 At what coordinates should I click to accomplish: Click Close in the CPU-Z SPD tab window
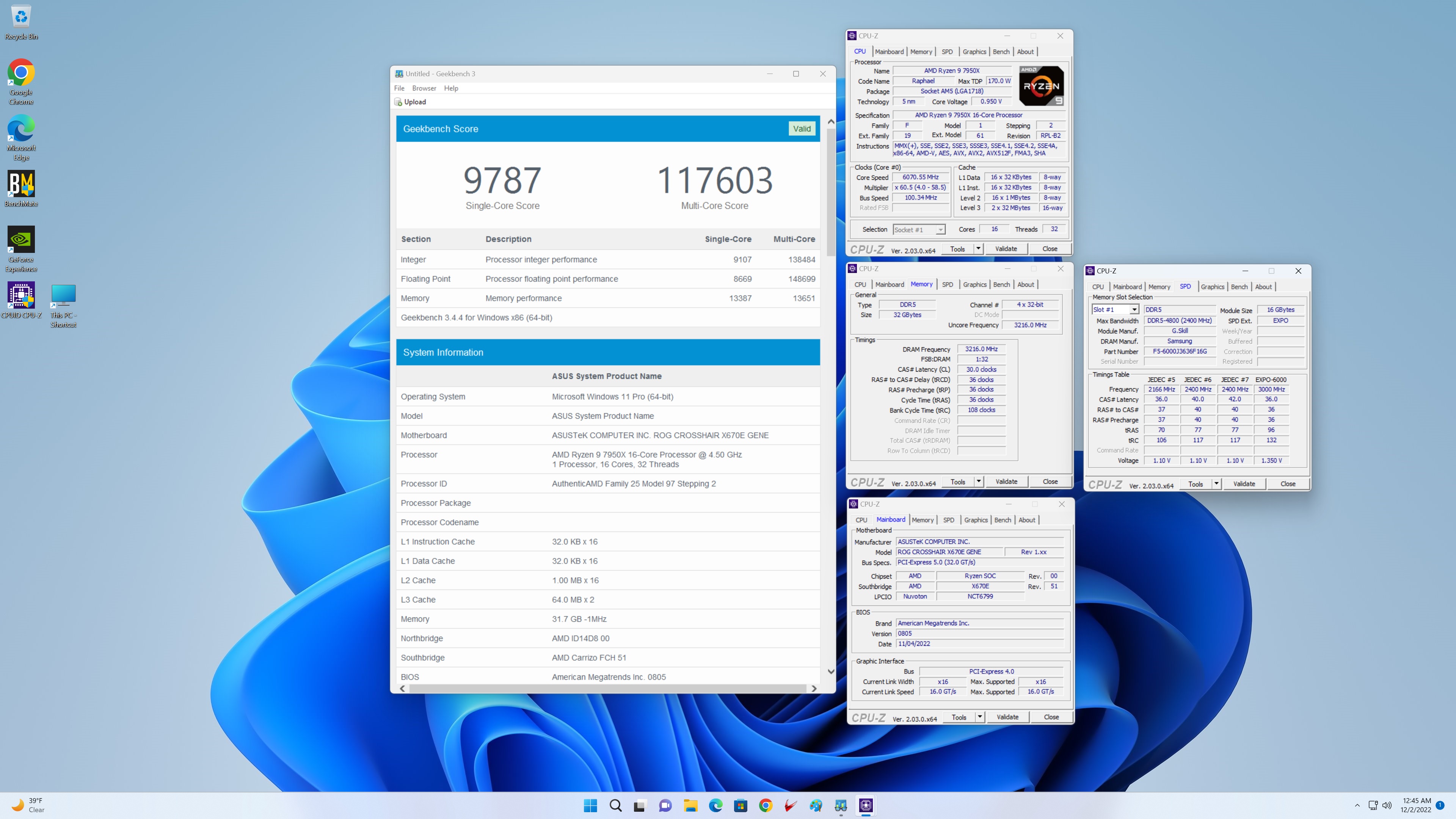click(1288, 484)
